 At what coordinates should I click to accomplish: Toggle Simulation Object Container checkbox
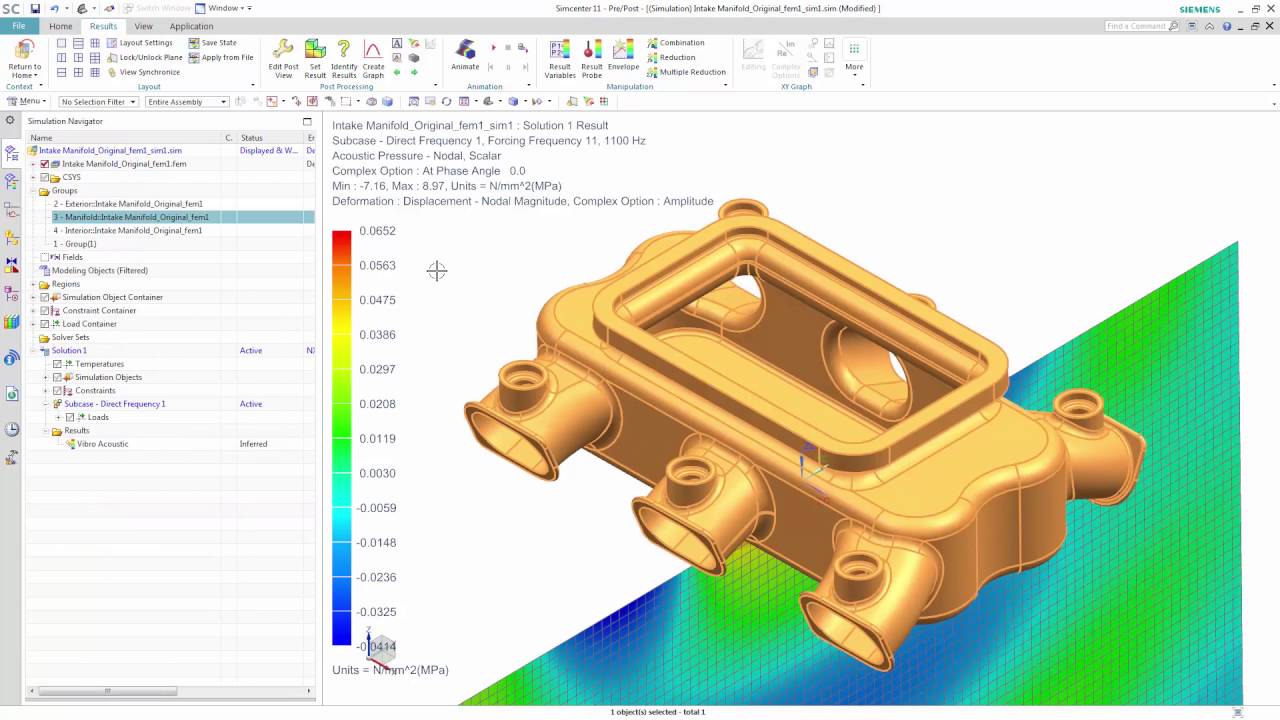44,297
